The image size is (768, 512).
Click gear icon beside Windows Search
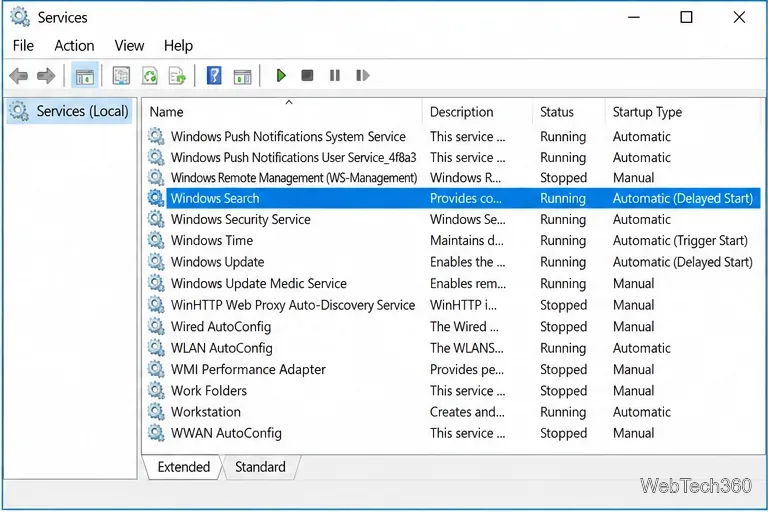[156, 198]
